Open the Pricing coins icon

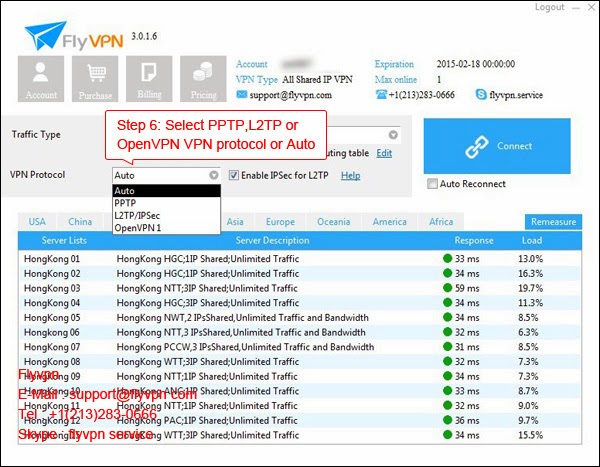click(203, 79)
